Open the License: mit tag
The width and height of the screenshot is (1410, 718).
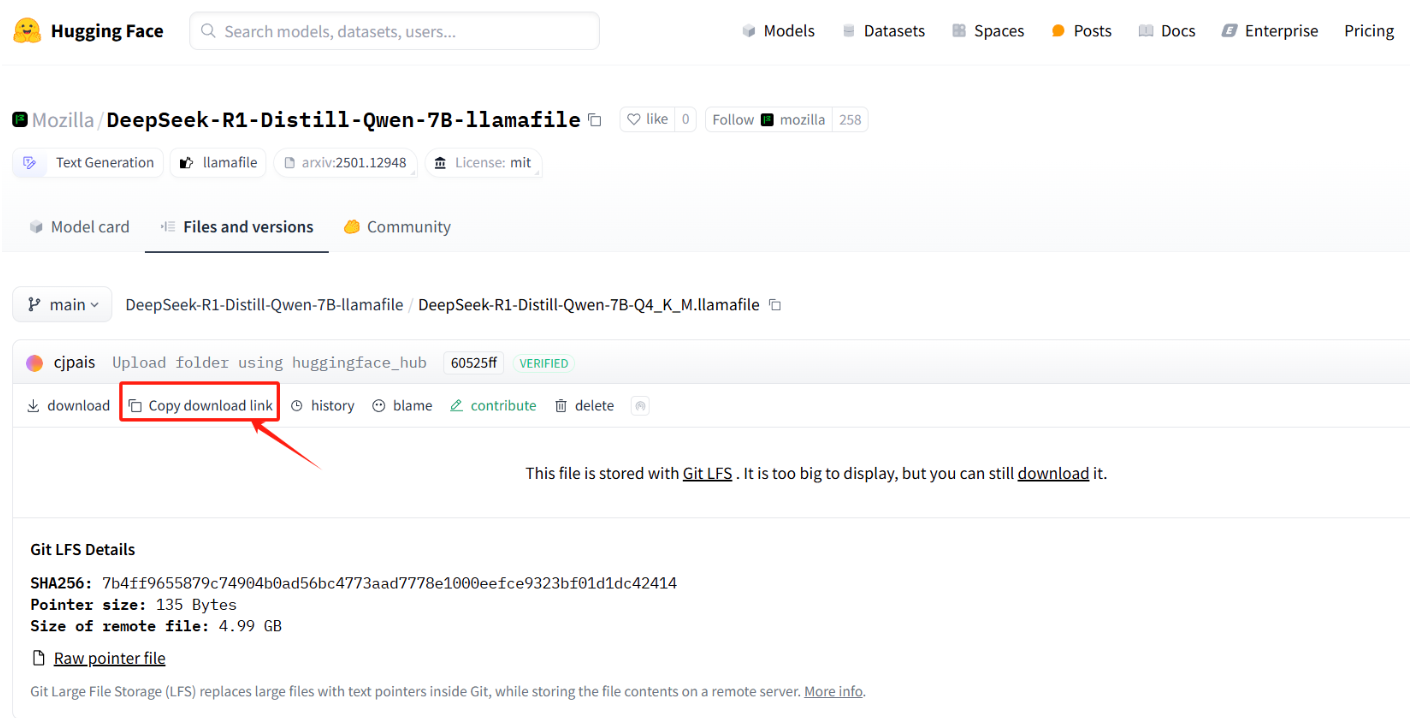[483, 163]
